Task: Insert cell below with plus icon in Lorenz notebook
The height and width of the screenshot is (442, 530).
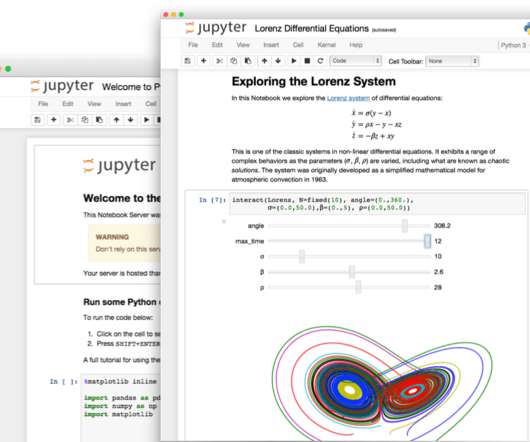Action: (203, 61)
